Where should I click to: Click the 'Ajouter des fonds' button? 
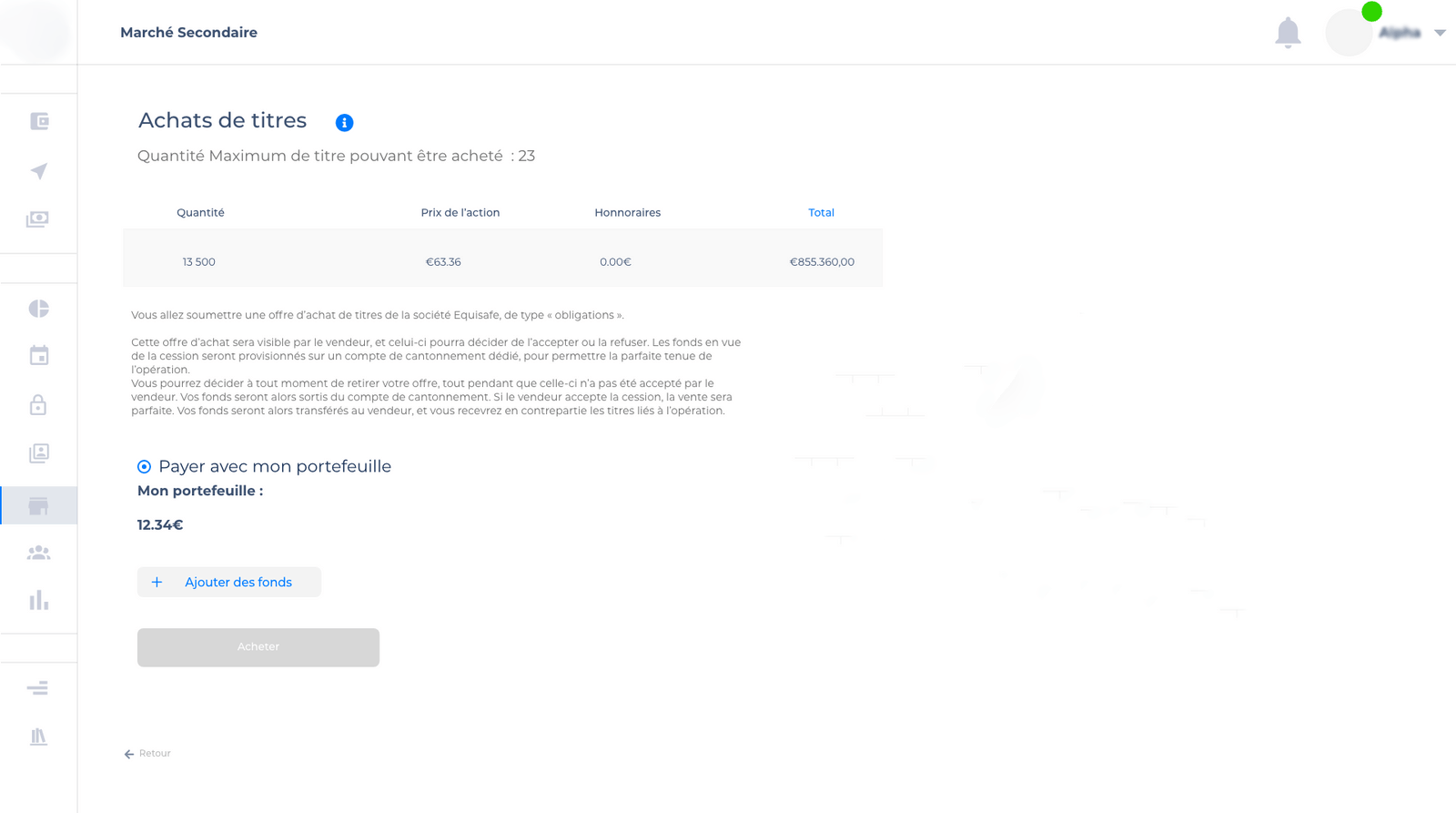pos(229,583)
